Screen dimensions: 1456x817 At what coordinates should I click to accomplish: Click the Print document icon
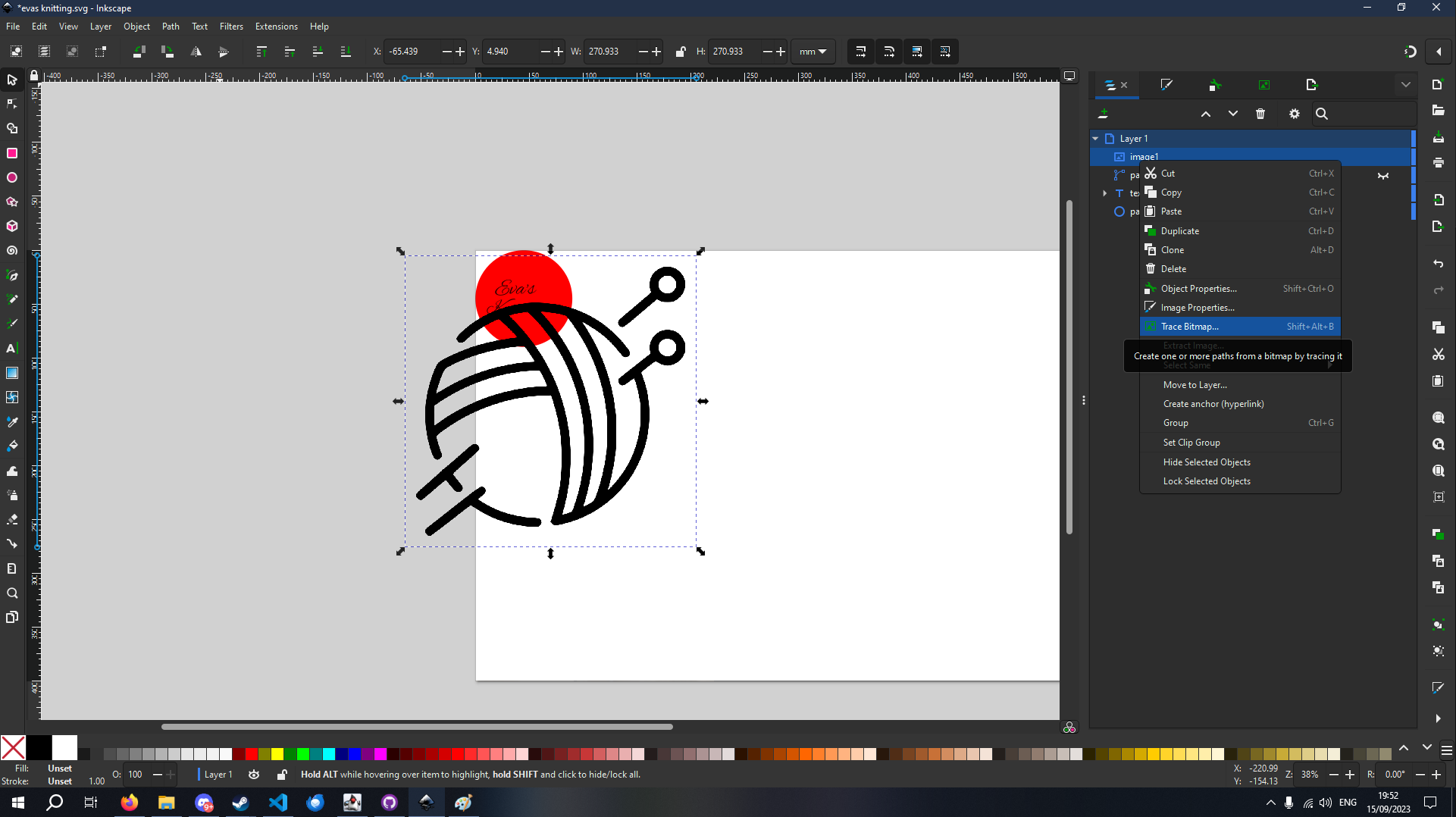1438,163
